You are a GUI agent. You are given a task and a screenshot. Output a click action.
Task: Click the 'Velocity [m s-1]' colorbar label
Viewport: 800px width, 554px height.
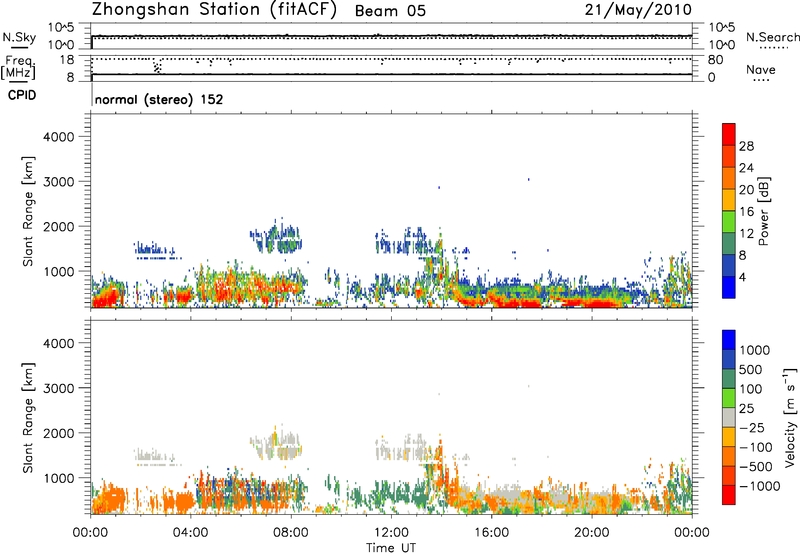pyautogui.click(x=790, y=417)
